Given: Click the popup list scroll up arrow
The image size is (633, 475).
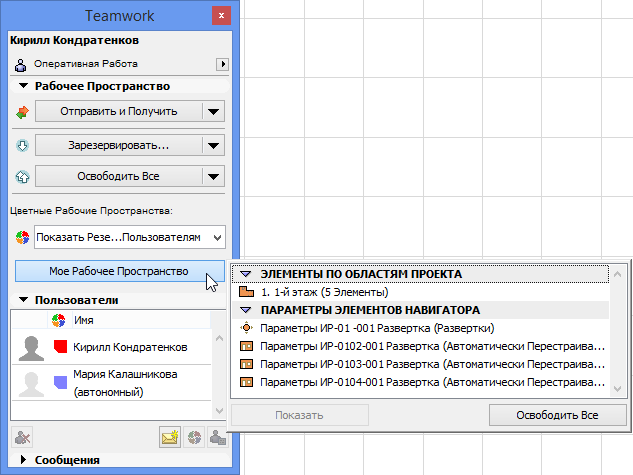Looking at the screenshot, I should (617, 274).
